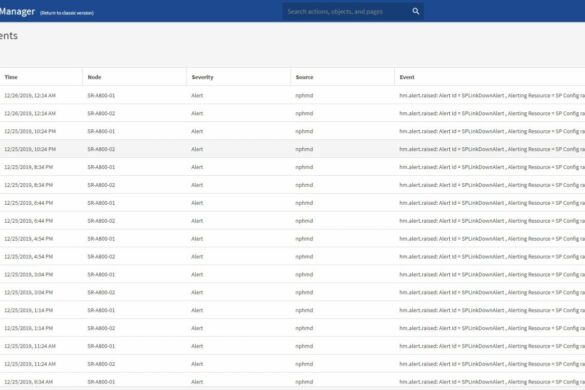Open event message for SR-A800-02 at 4:54 PM
The height and width of the screenshot is (390, 585).
pyautogui.click(x=492, y=257)
